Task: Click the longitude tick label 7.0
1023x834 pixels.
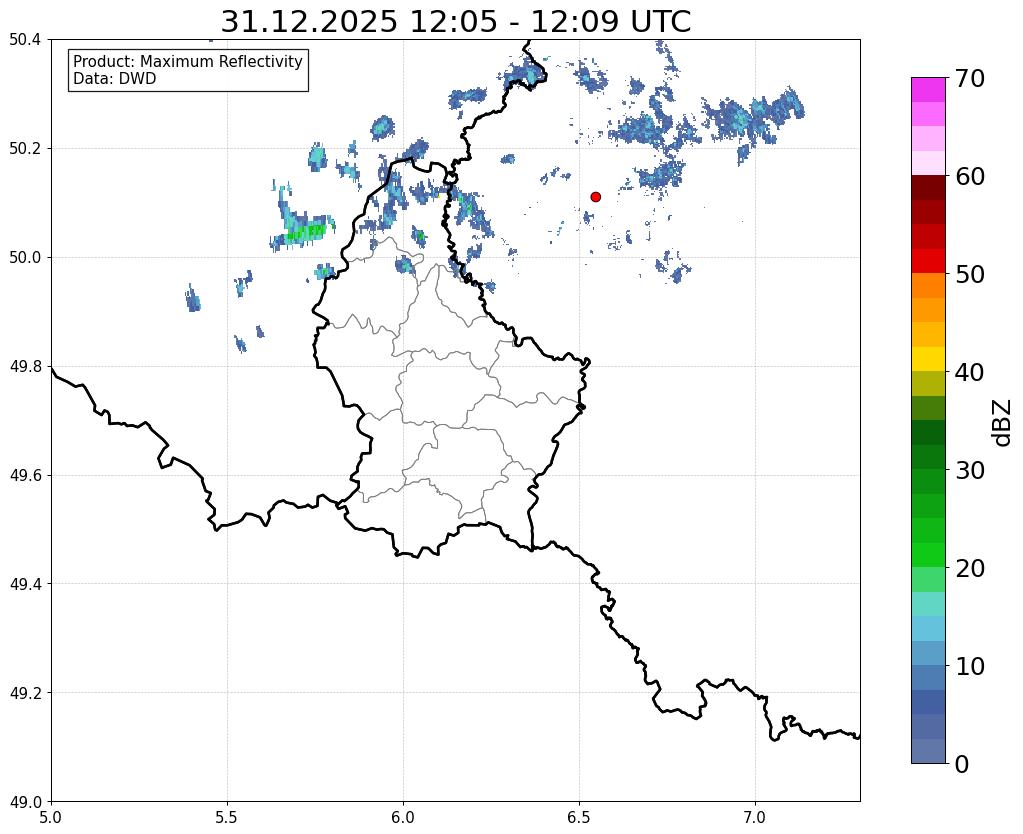Action: (x=755, y=817)
